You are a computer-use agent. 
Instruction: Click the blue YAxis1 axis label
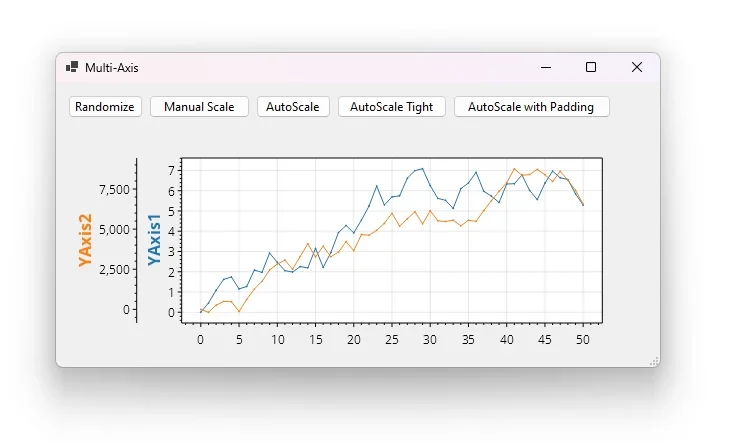154,240
